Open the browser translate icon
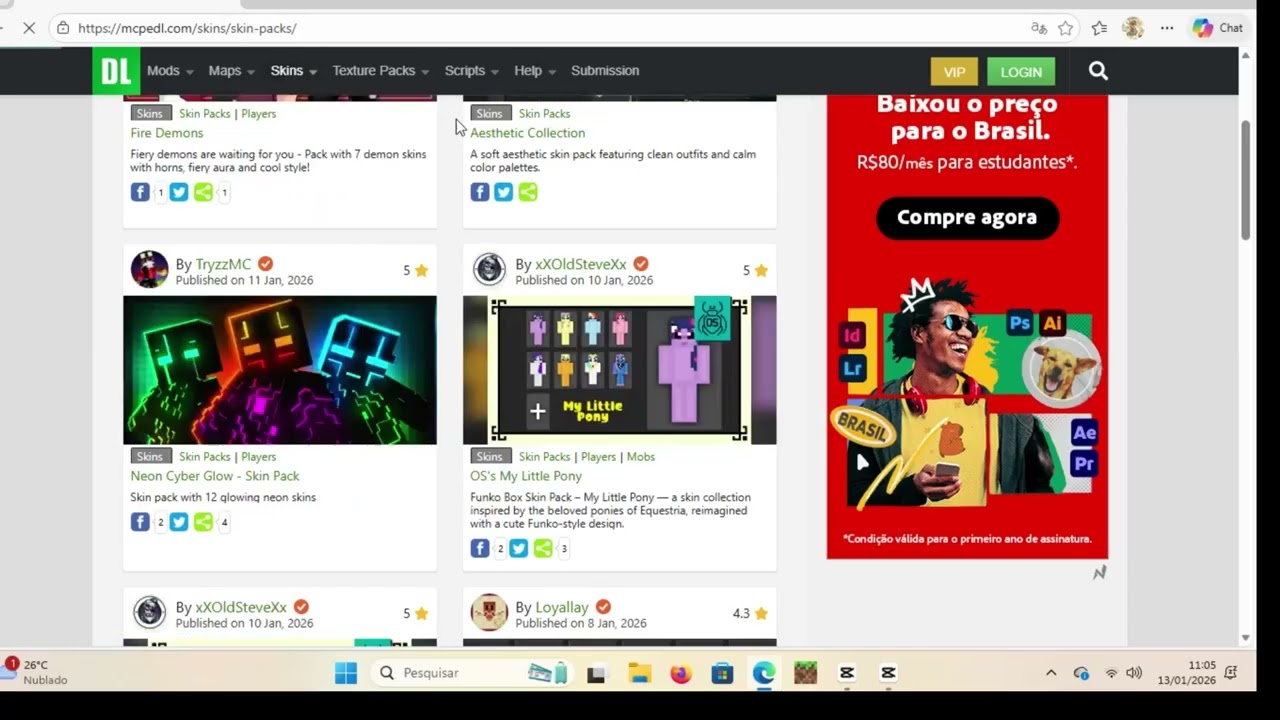This screenshot has height=720, width=1280. point(1039,28)
